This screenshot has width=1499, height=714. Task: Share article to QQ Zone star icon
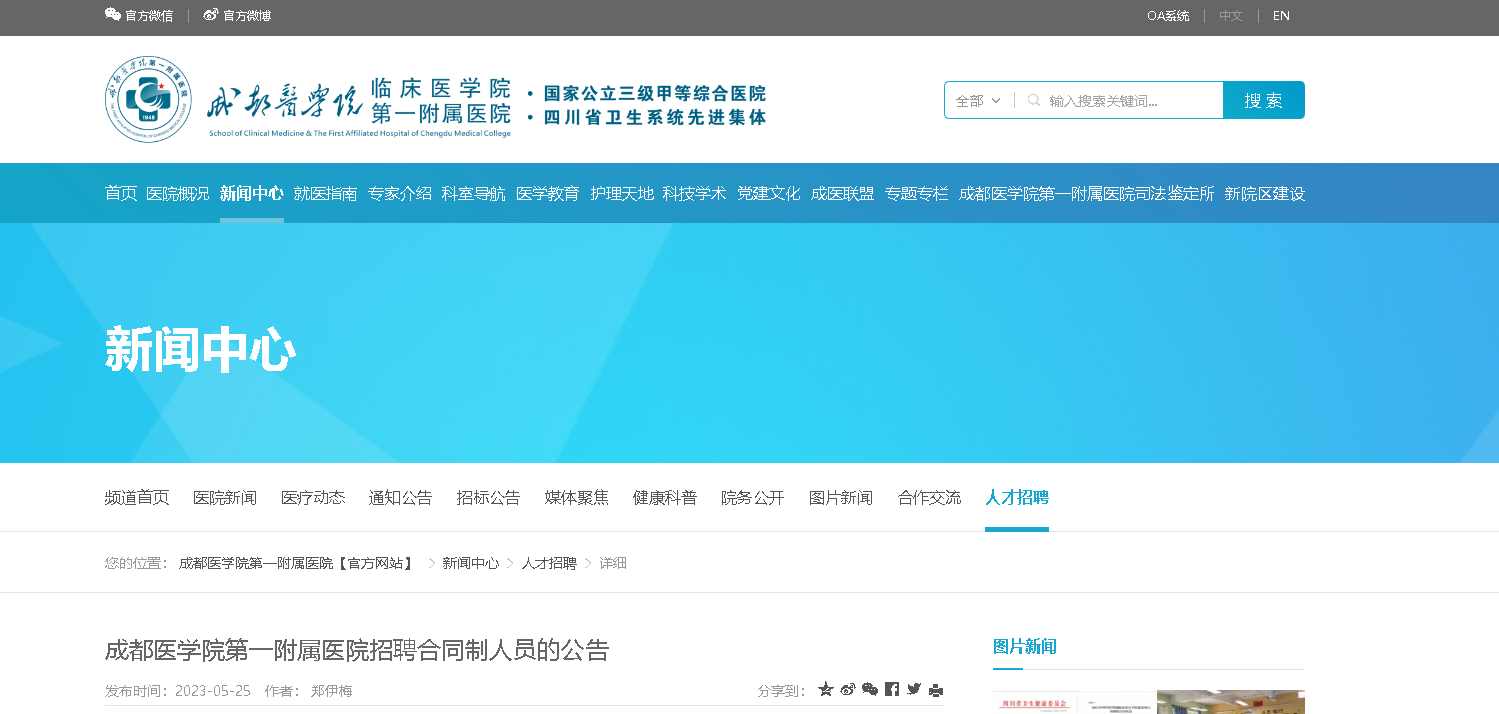(x=826, y=689)
